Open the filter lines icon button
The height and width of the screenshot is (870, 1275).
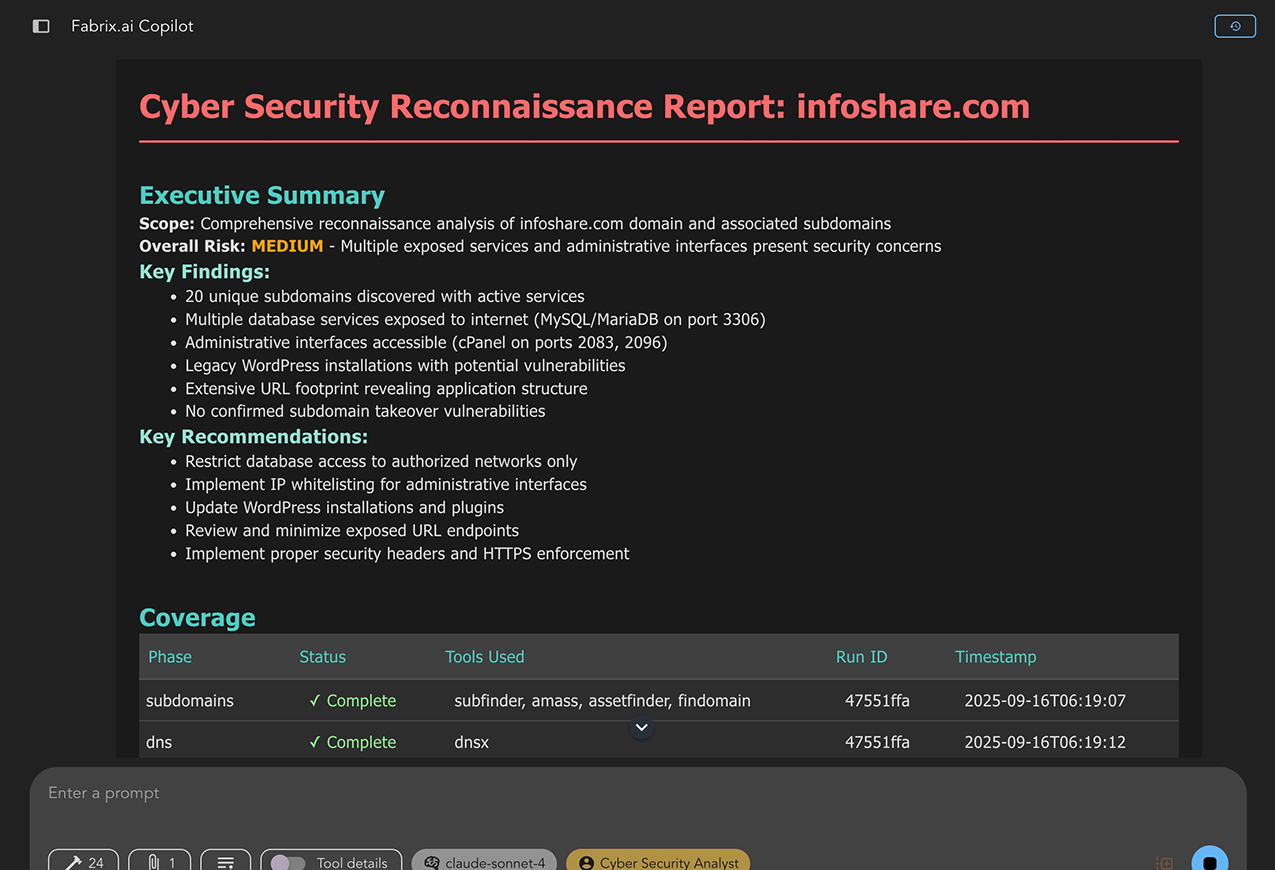click(x=226, y=862)
